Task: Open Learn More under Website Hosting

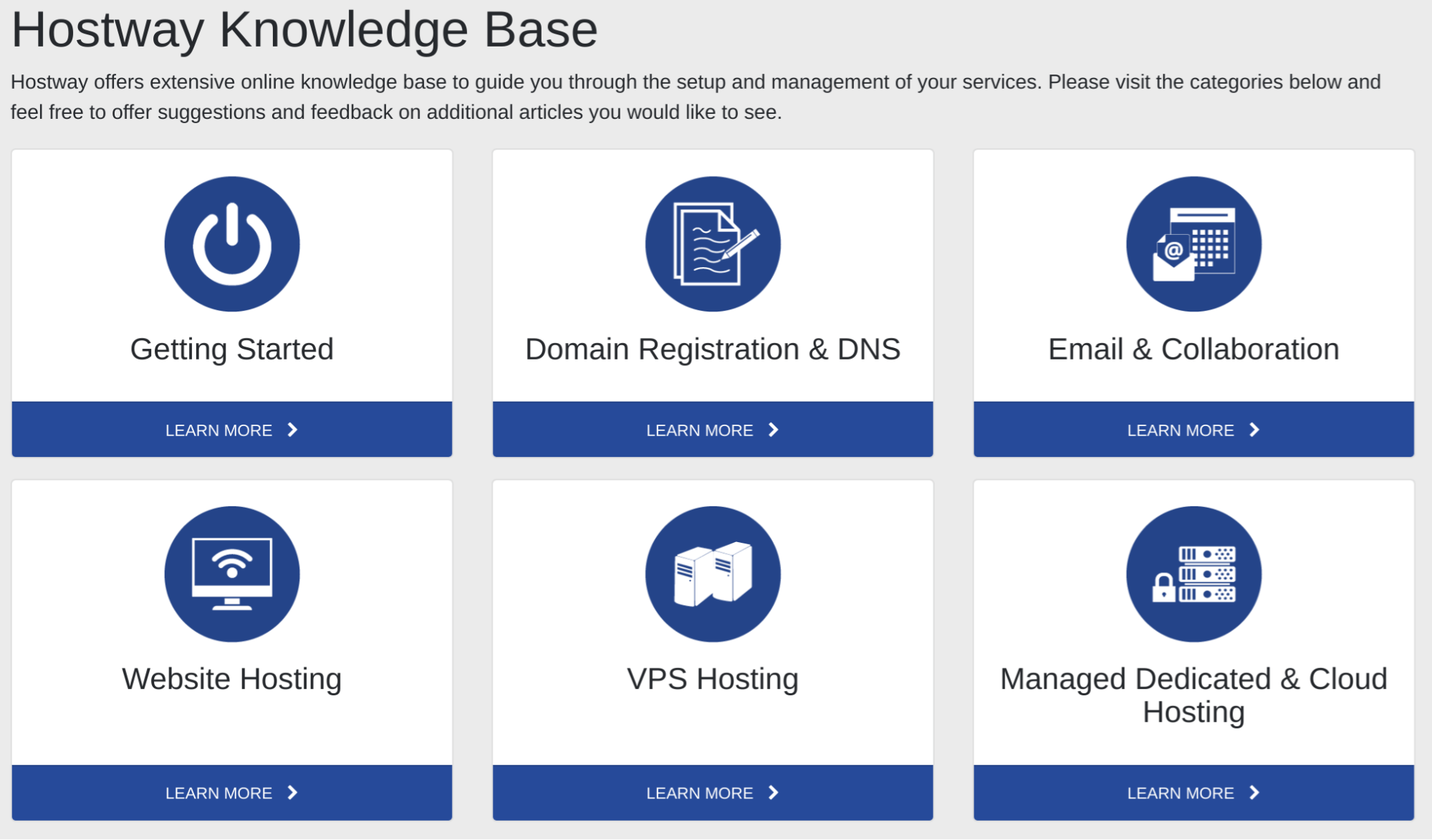Action: coord(232,793)
